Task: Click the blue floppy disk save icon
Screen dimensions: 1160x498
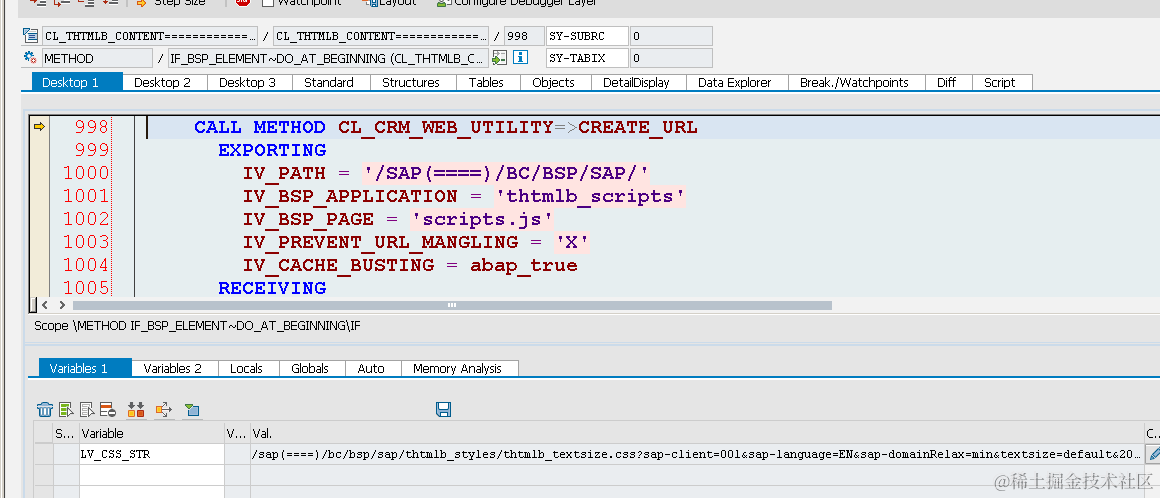Action: pos(444,409)
